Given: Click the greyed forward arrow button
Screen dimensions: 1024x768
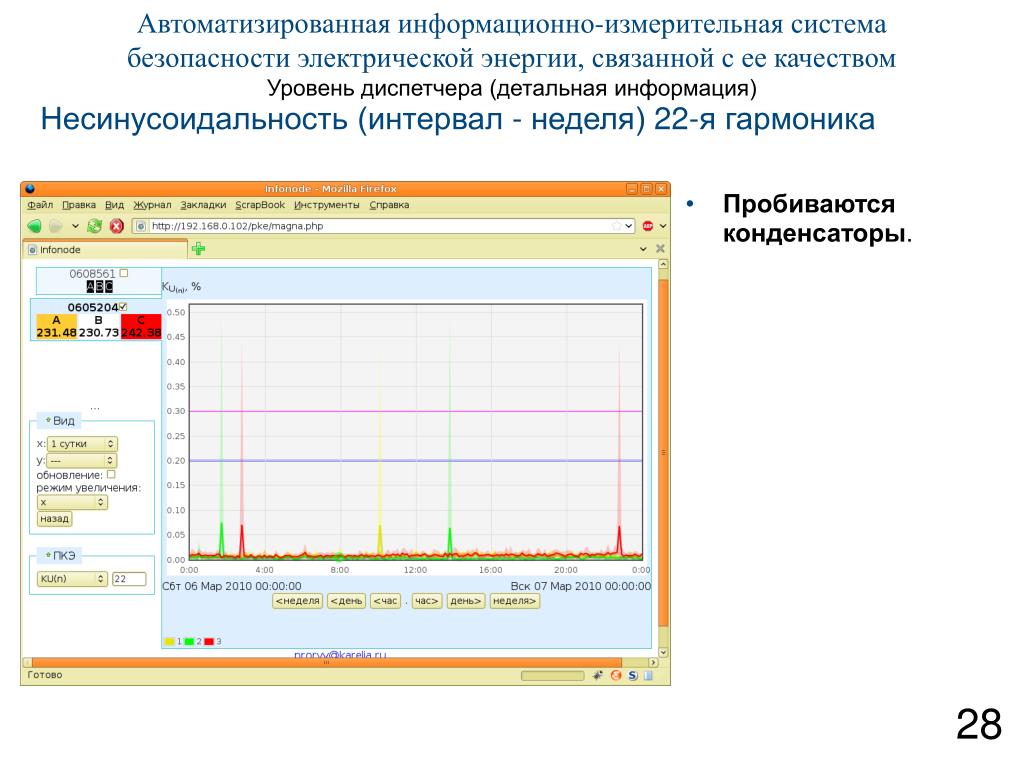Looking at the screenshot, I should (x=56, y=226).
